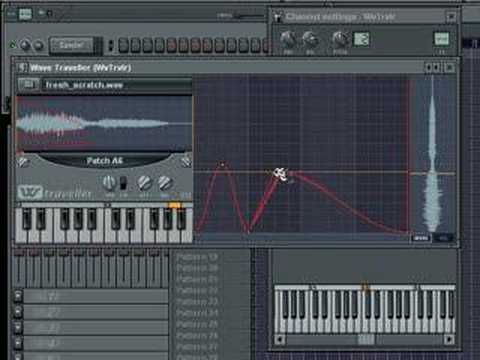The height and width of the screenshot is (360, 480).
Task: Click right arrow of Channel settings keyboard scrollbar
Action: click(449, 340)
